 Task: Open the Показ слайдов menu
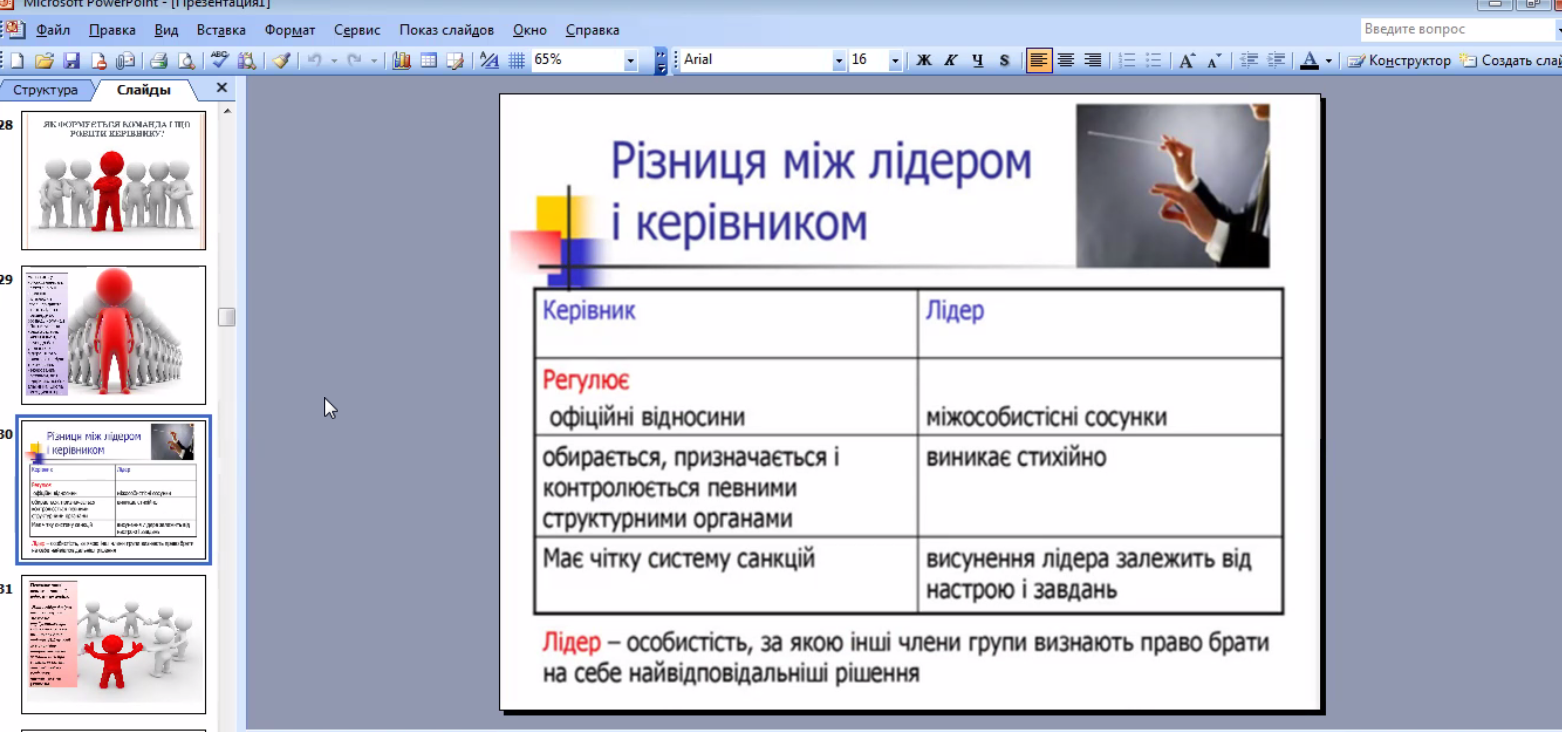point(446,30)
